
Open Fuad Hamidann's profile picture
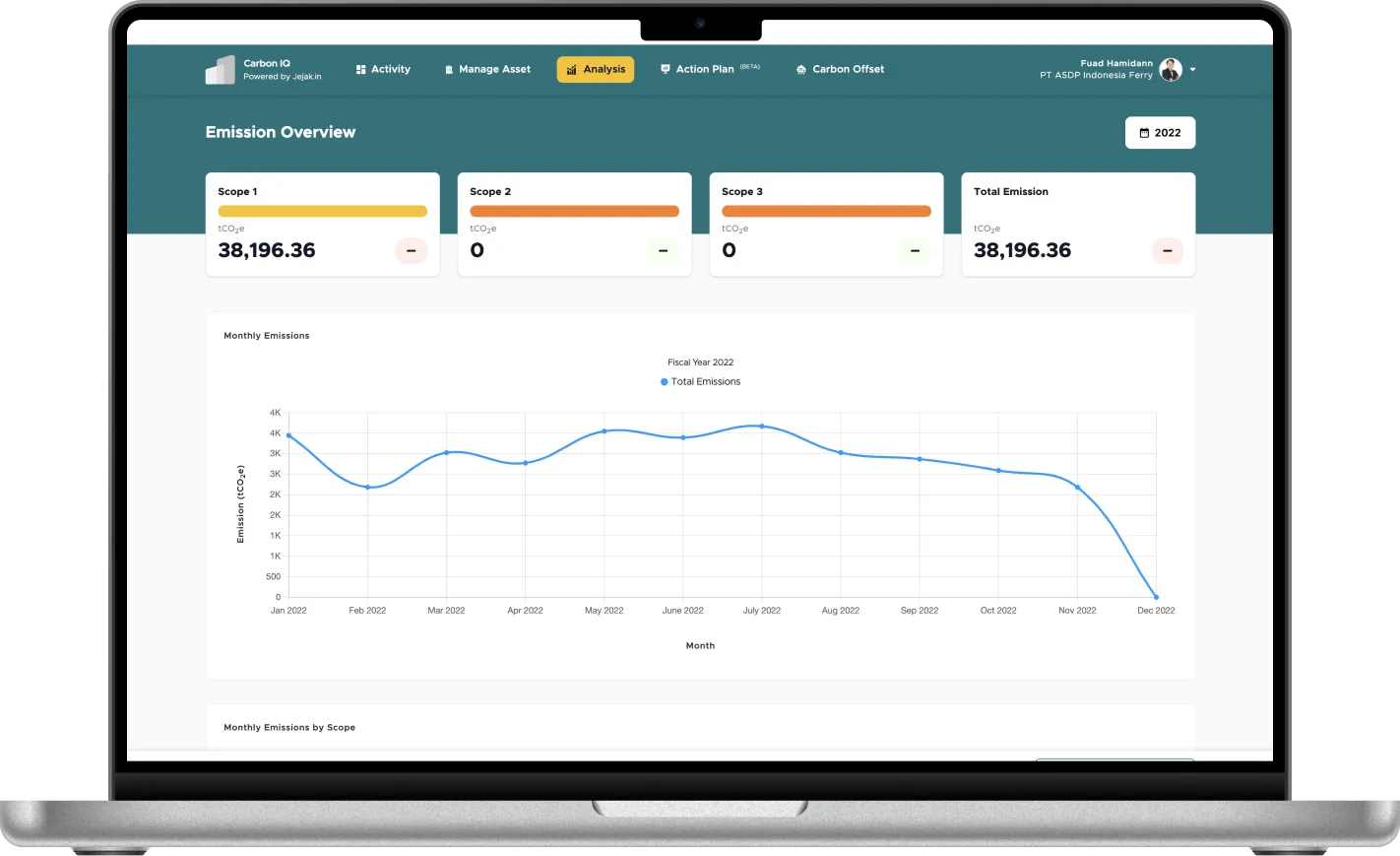point(1170,69)
